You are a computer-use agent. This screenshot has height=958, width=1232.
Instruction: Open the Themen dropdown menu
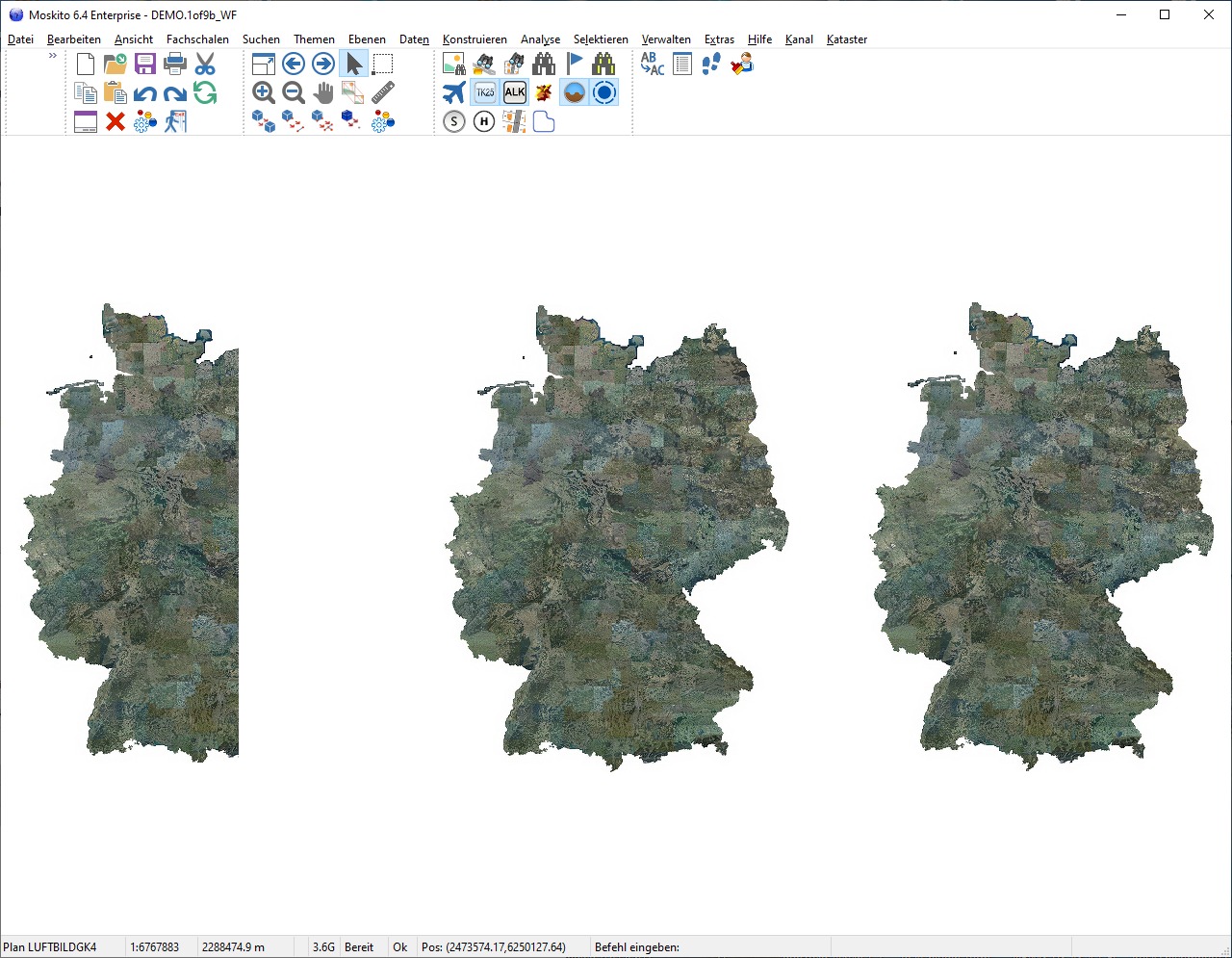tap(314, 39)
